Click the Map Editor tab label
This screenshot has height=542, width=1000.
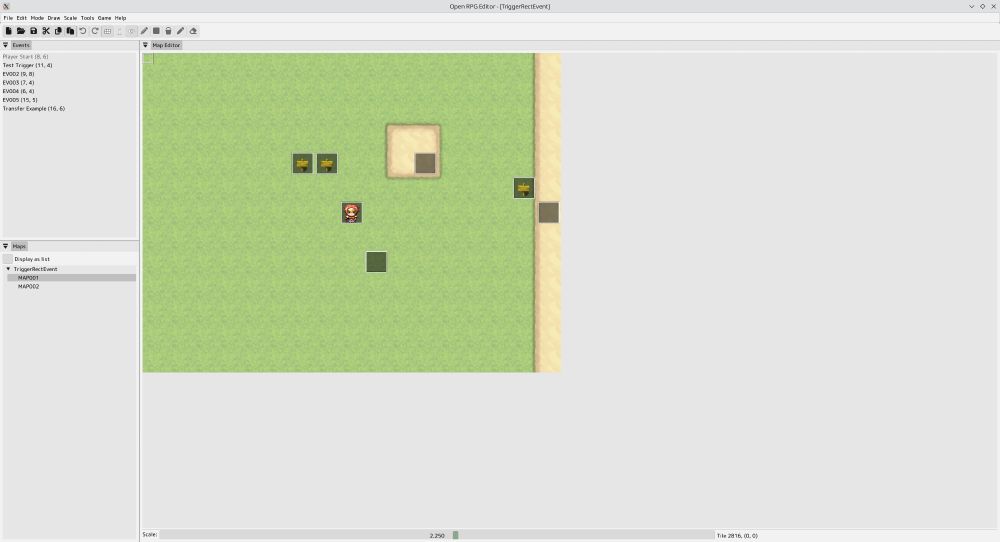[x=166, y=45]
